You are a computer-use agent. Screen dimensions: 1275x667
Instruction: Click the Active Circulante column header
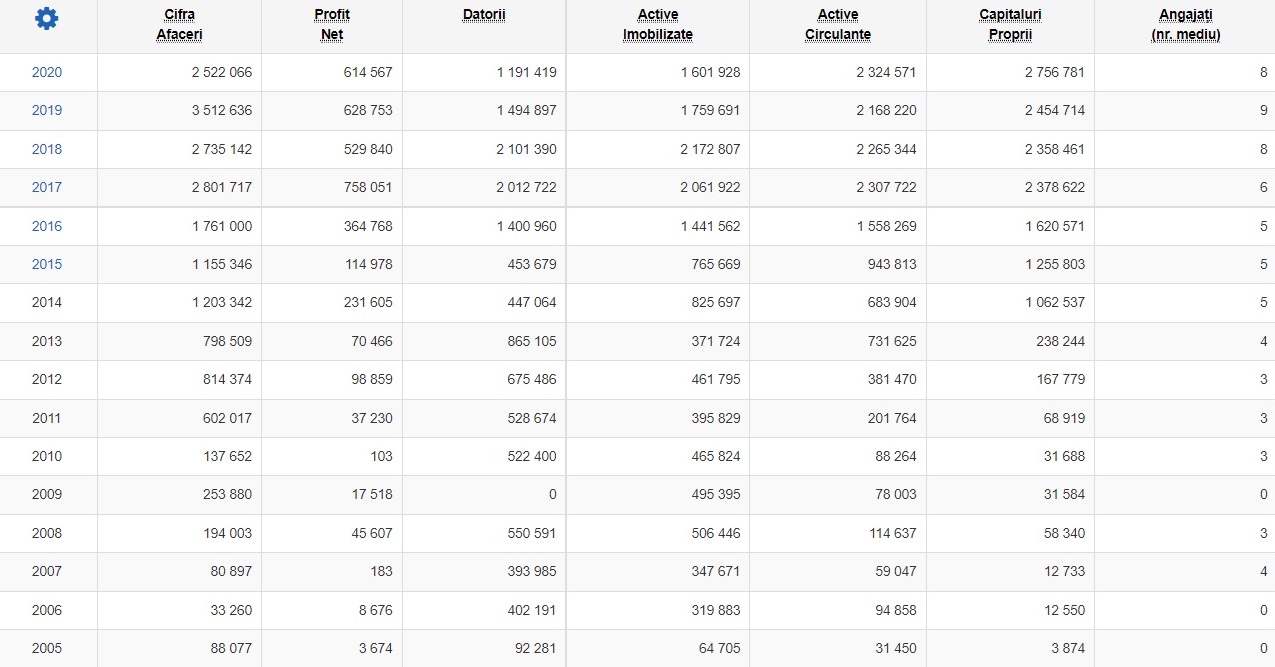point(838,25)
